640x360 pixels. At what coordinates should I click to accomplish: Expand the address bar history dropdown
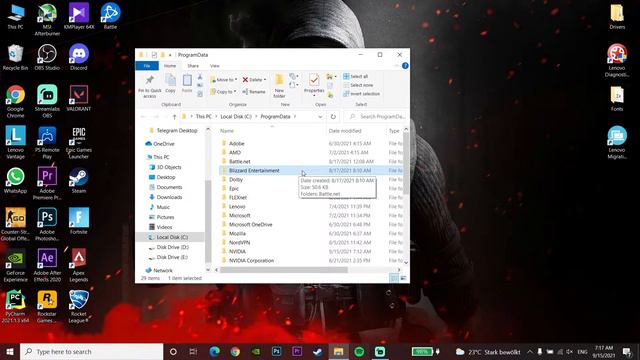click(320, 117)
